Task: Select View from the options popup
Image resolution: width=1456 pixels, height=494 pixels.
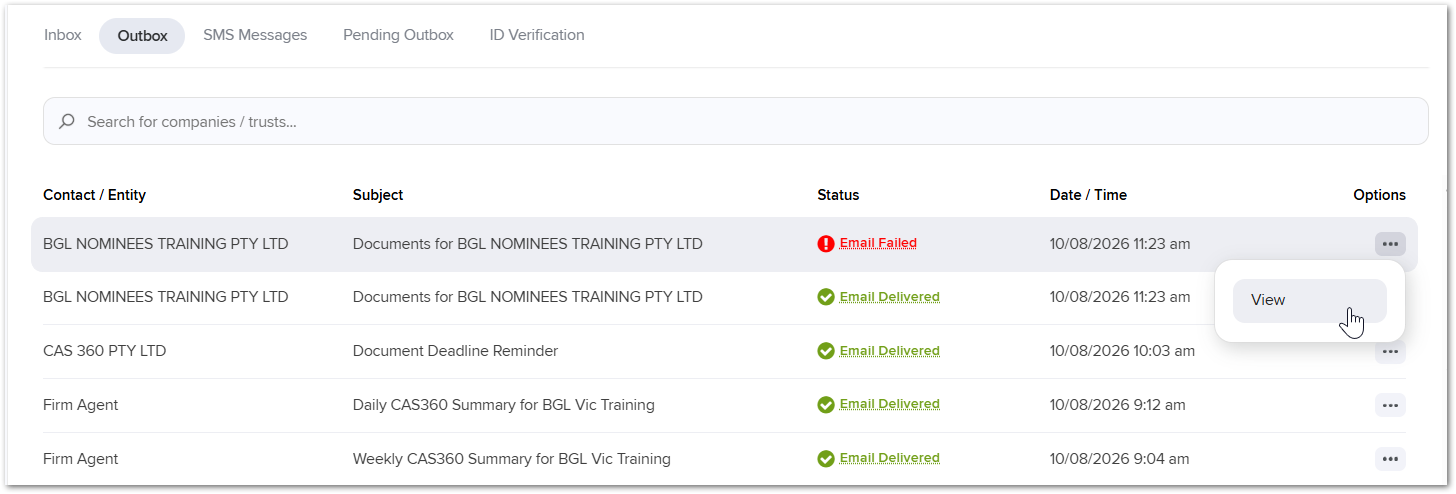Action: (1309, 300)
